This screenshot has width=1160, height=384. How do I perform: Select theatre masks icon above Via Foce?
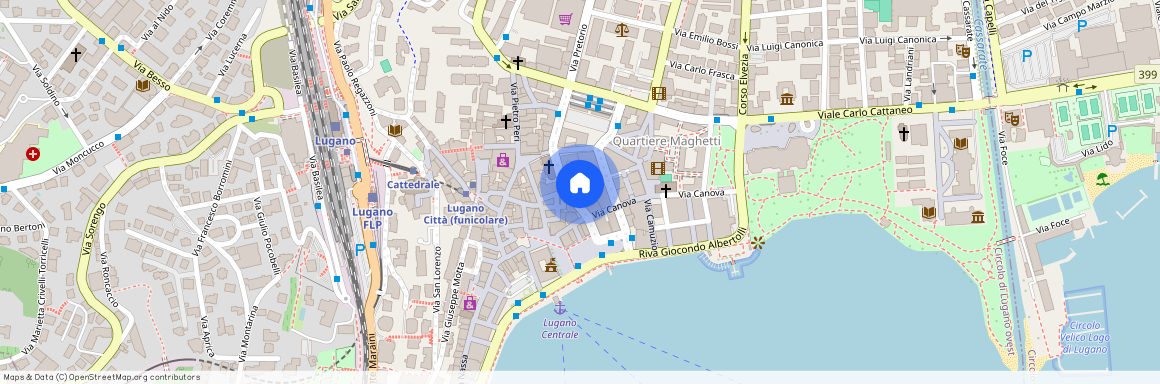(x=1011, y=118)
